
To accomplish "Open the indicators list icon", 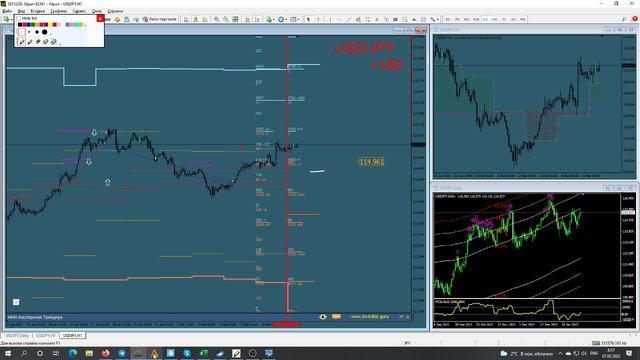I will pos(269,19).
